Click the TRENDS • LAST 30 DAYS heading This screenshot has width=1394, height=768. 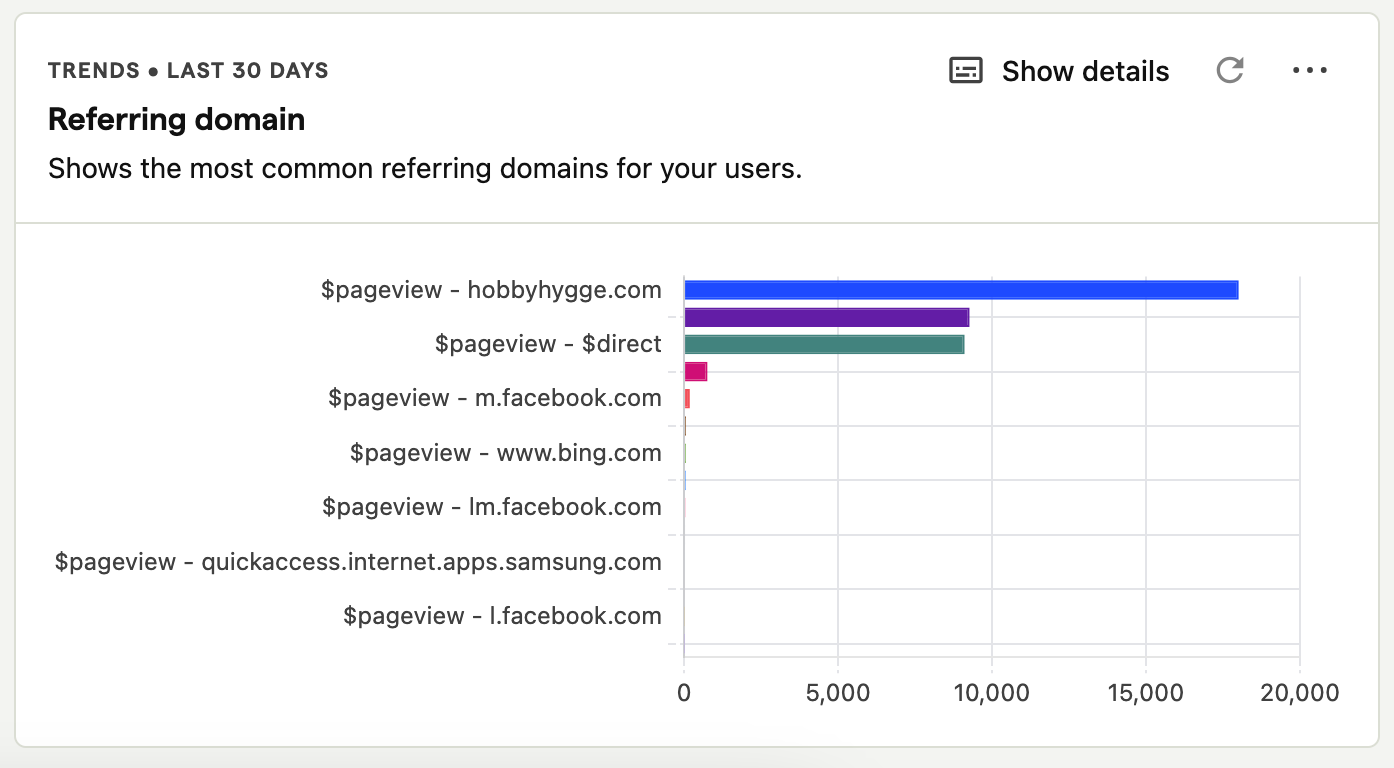188,70
